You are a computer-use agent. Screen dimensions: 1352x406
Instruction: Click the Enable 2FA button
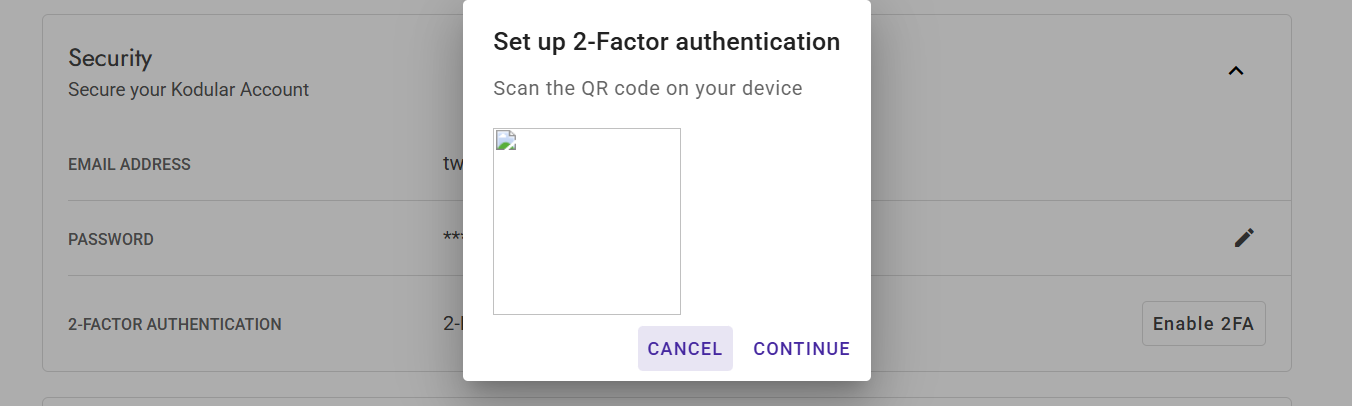pos(1203,324)
